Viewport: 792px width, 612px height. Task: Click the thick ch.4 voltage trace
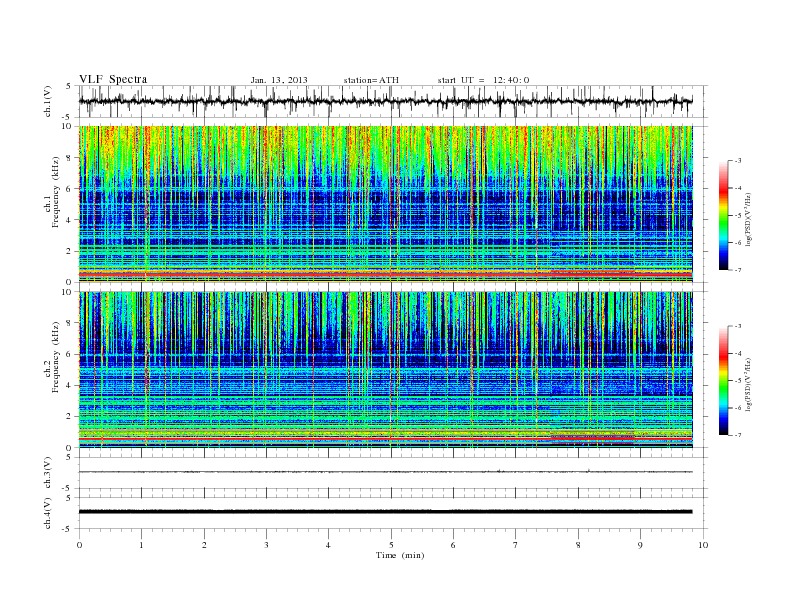(385, 512)
